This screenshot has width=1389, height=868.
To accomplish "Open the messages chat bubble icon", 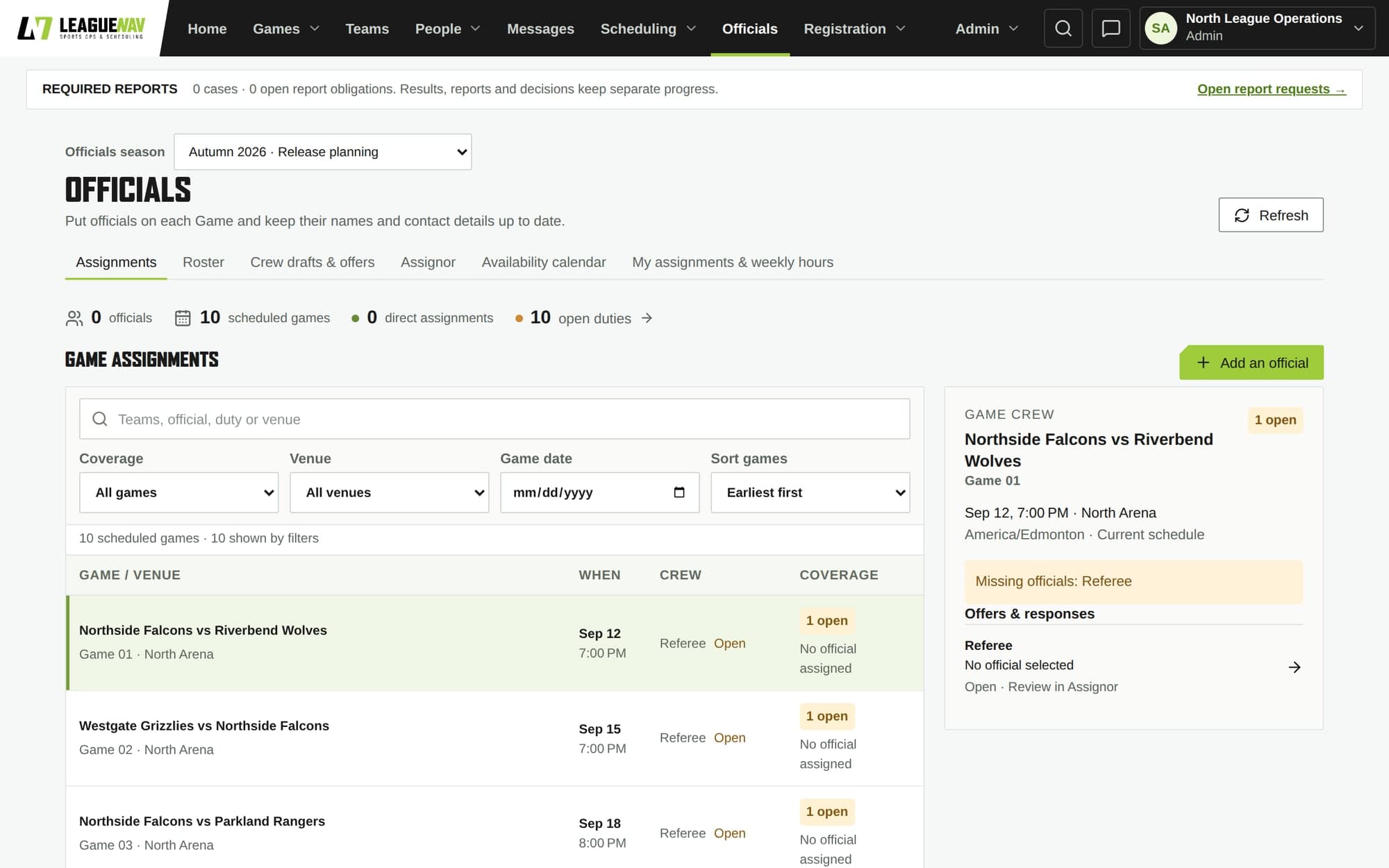I will pyautogui.click(x=1111, y=28).
